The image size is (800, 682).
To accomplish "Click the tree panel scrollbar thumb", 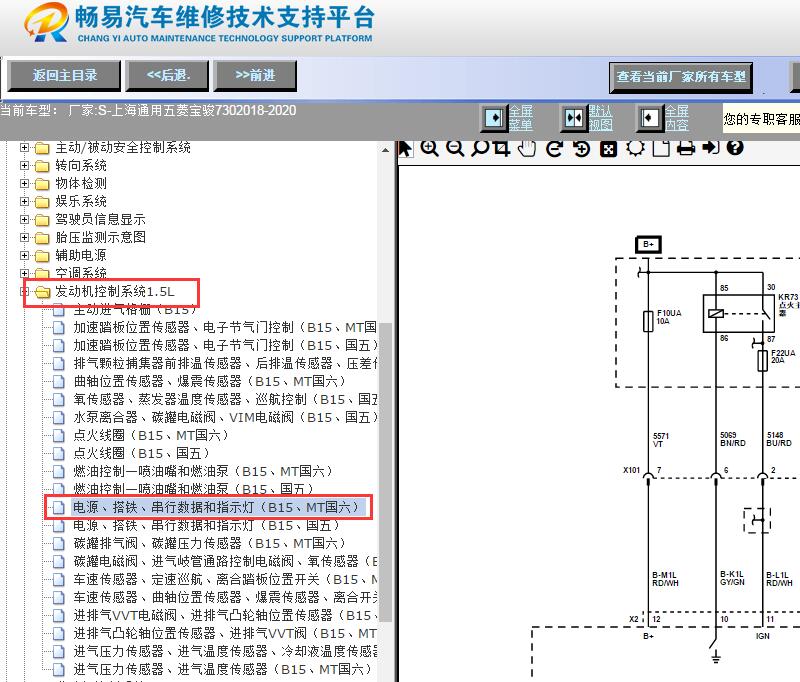I will tap(386, 472).
